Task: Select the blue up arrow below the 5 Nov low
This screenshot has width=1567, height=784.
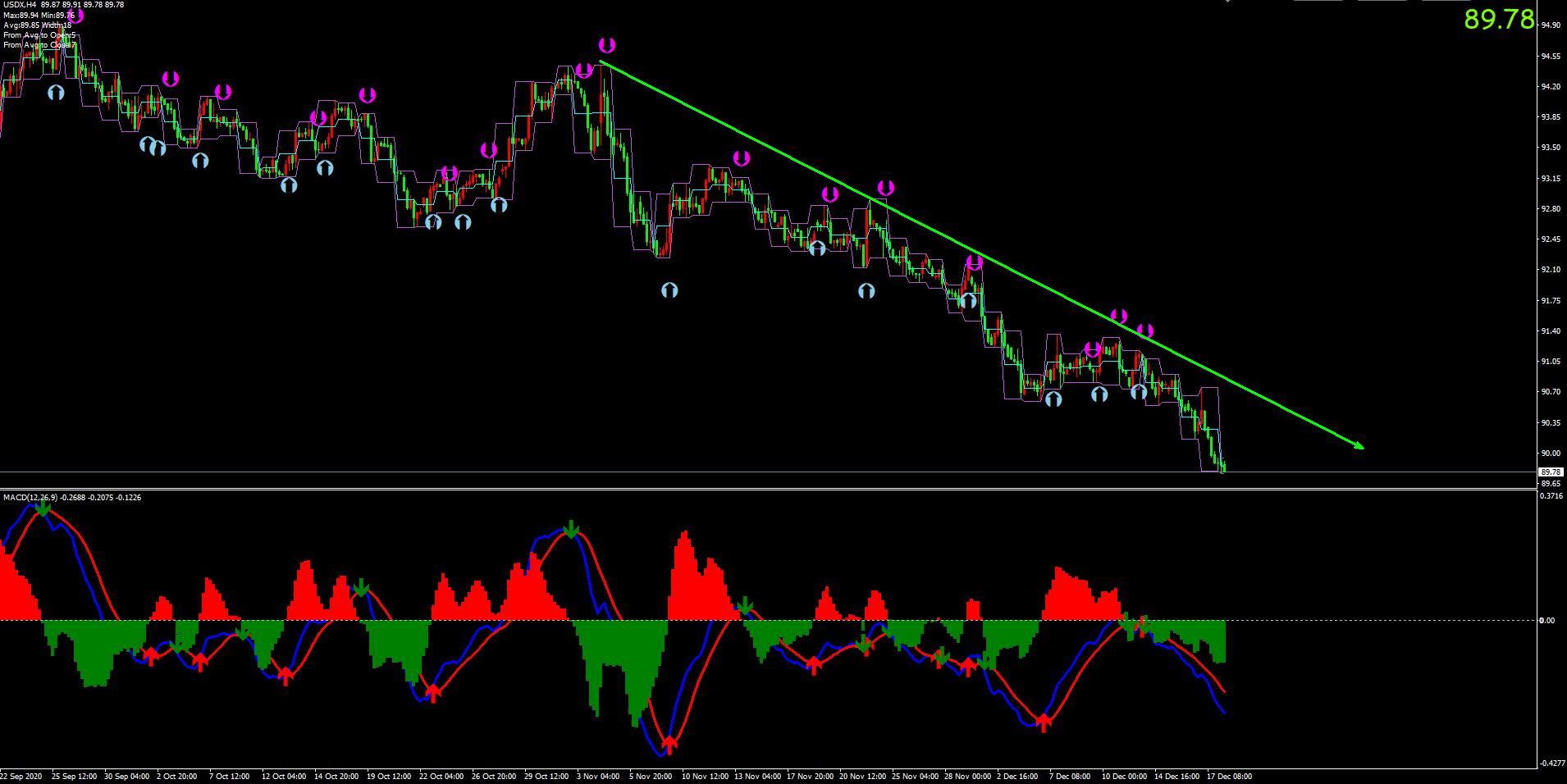Action: (669, 290)
